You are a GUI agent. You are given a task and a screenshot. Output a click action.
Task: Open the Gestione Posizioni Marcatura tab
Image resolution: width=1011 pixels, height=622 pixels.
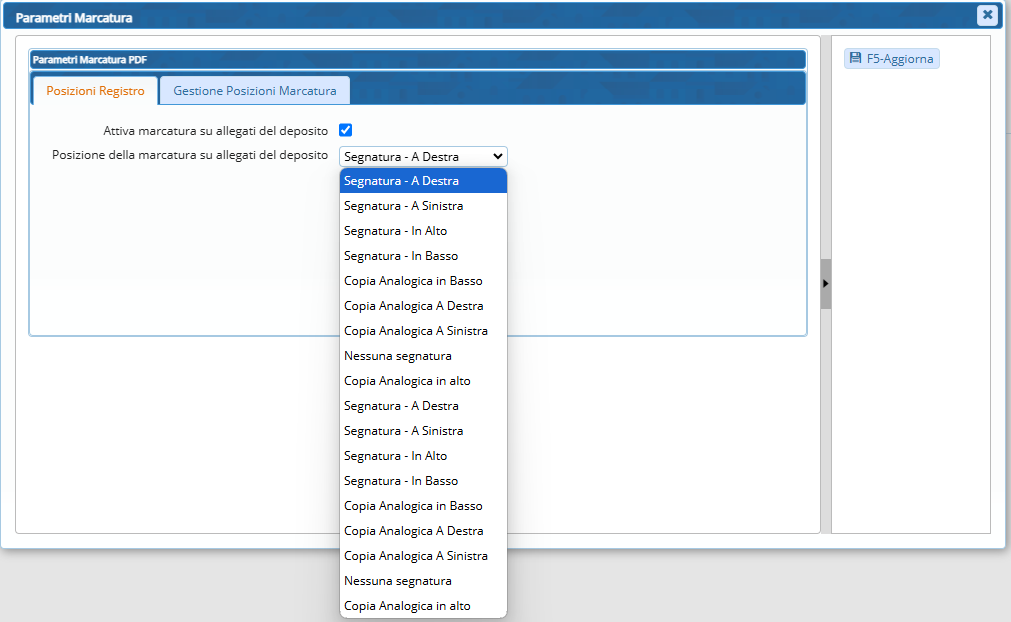point(254,91)
